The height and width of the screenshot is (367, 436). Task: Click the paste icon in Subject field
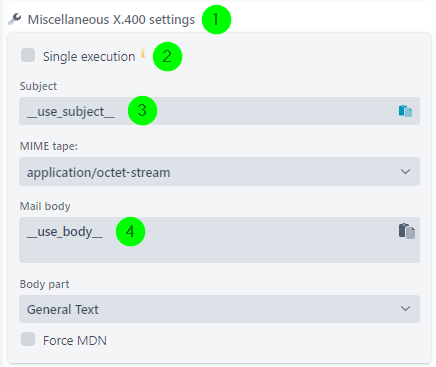(405, 111)
